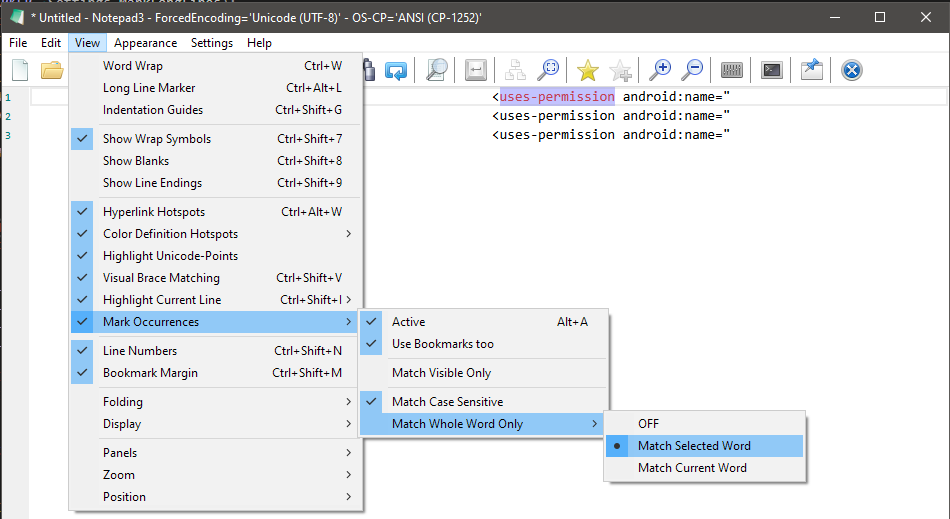Select Match Visible Only menu item
The width and height of the screenshot is (950, 519).
(483, 373)
